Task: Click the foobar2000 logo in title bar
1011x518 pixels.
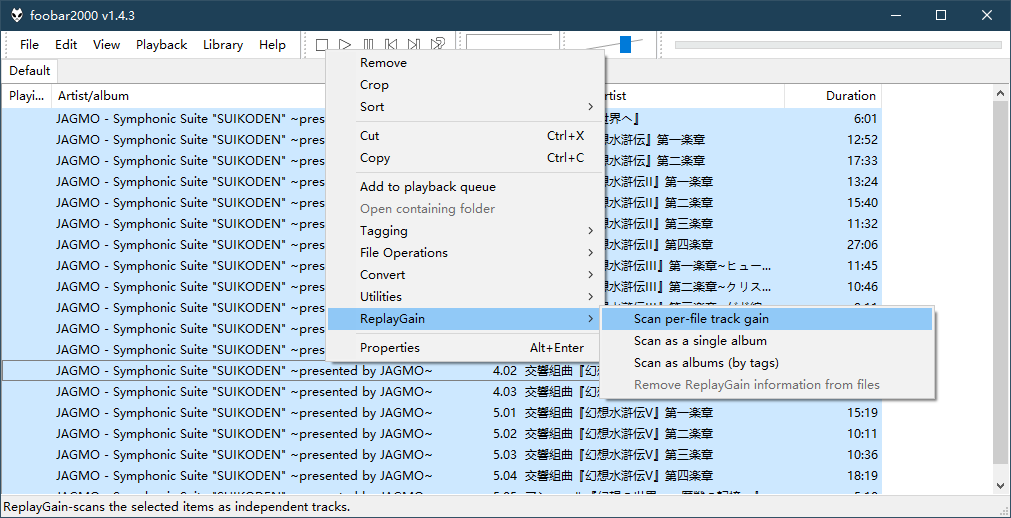Action: (16, 15)
